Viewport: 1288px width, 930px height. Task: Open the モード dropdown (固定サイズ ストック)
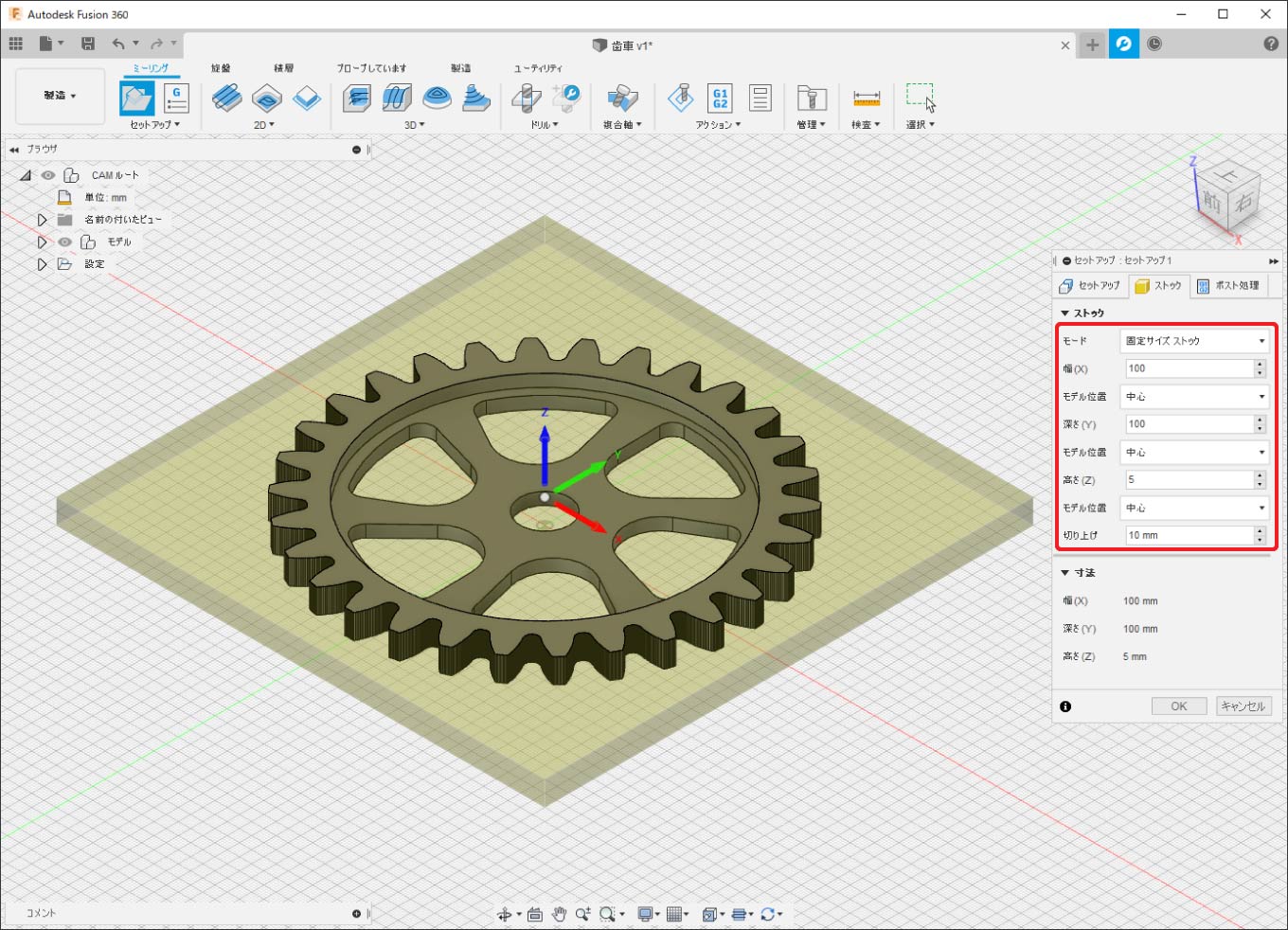point(1193,341)
